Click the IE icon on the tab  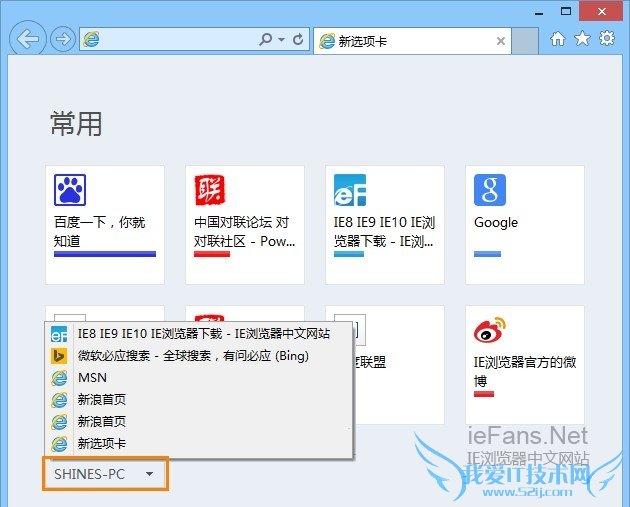(x=327, y=41)
